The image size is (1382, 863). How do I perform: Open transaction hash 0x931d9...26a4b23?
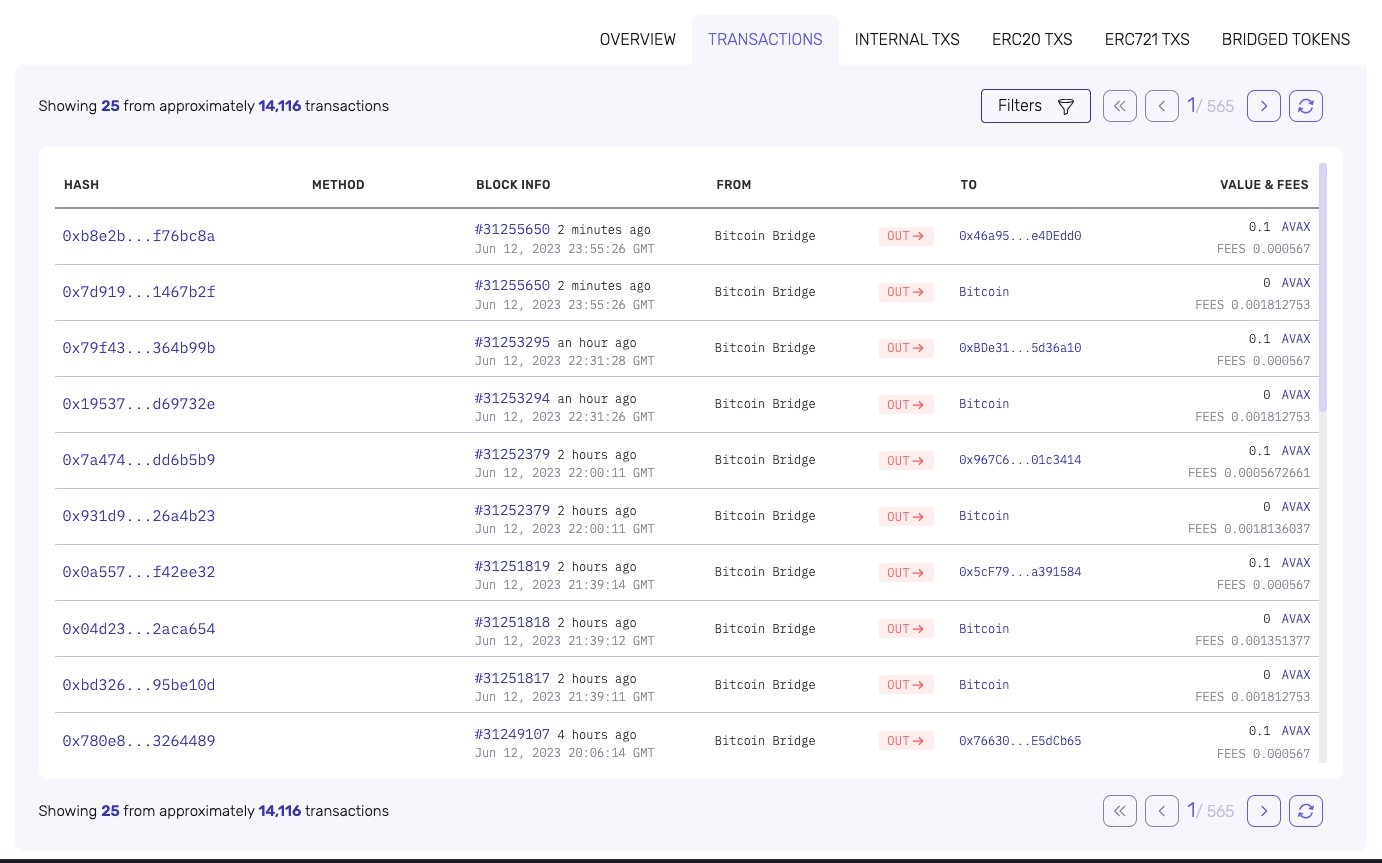139,516
